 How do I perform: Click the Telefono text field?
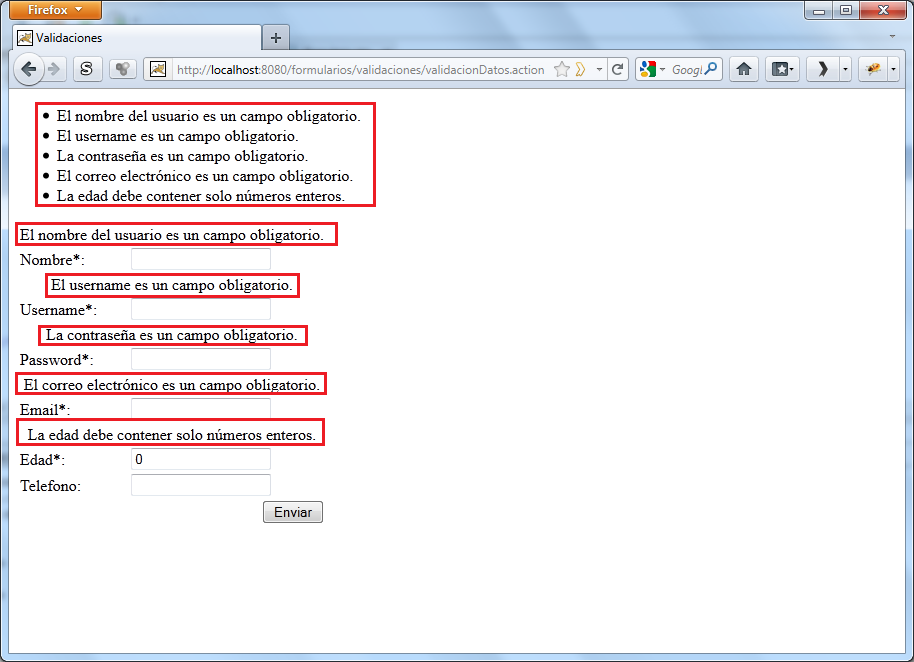(200, 485)
